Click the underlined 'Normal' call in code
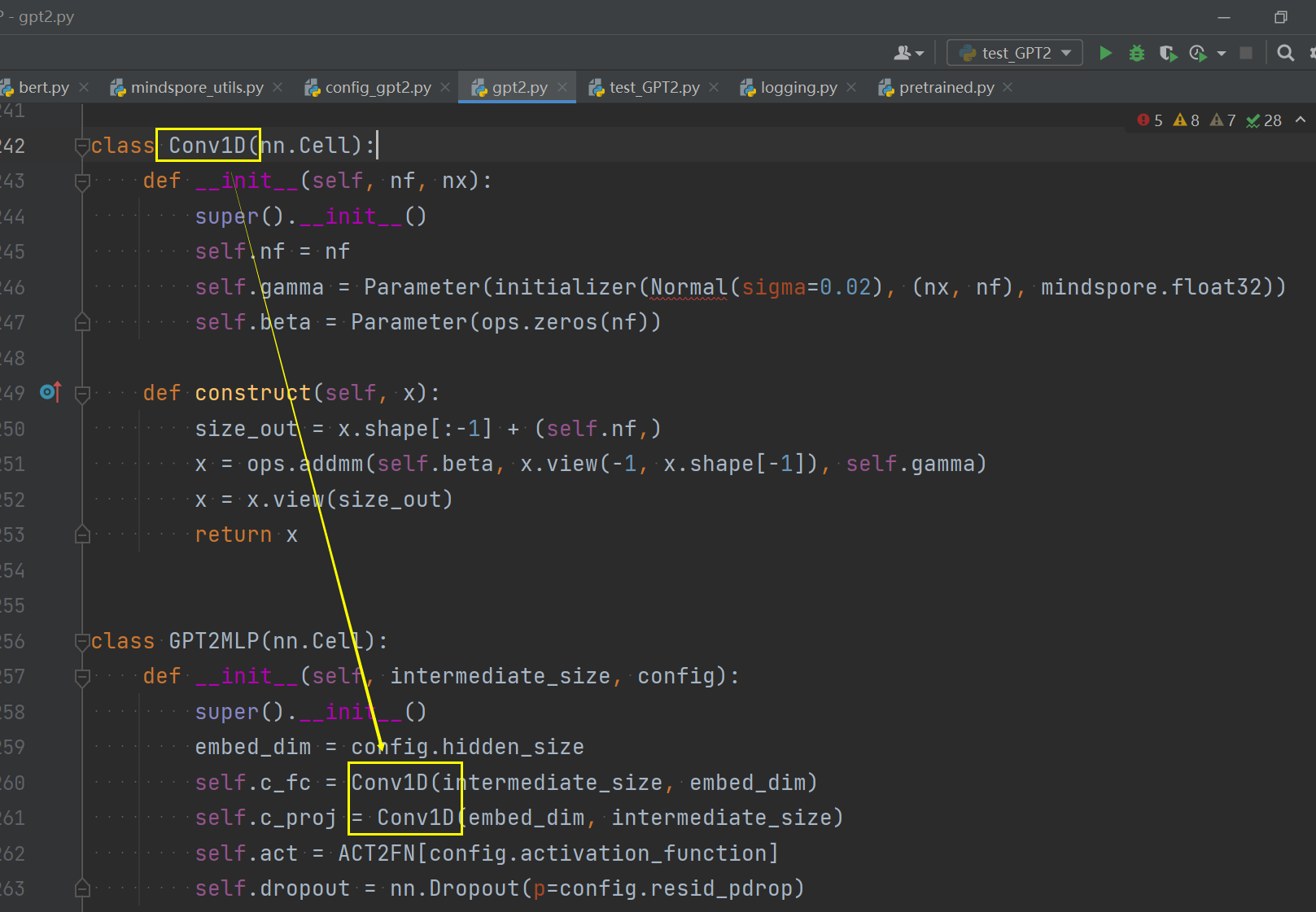Screen dimensions: 1316x912 click(689, 287)
